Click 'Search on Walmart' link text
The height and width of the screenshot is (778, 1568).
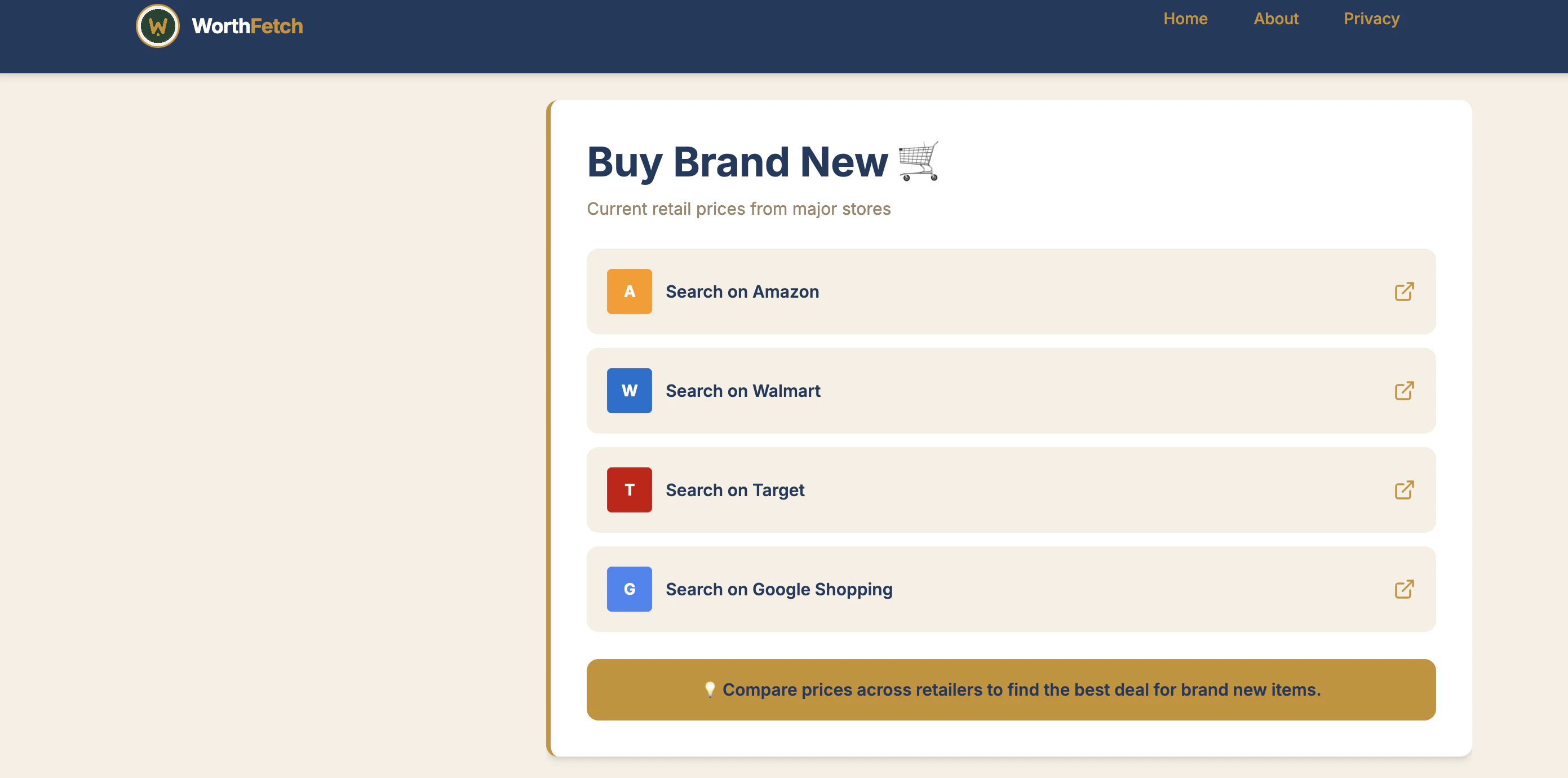743,391
